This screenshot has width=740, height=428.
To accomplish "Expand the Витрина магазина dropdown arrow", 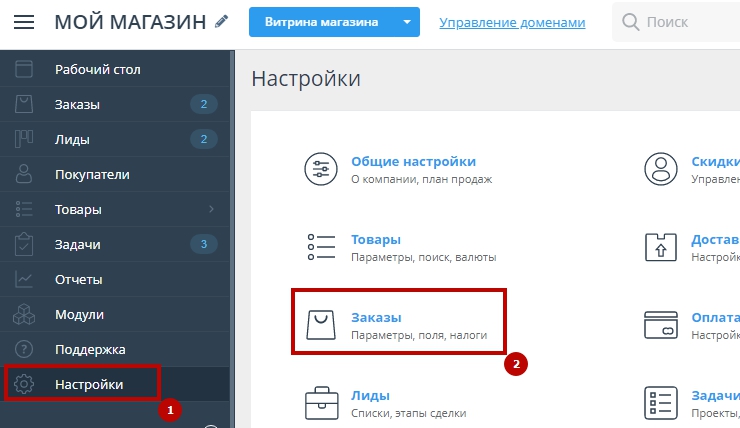I will [x=407, y=22].
